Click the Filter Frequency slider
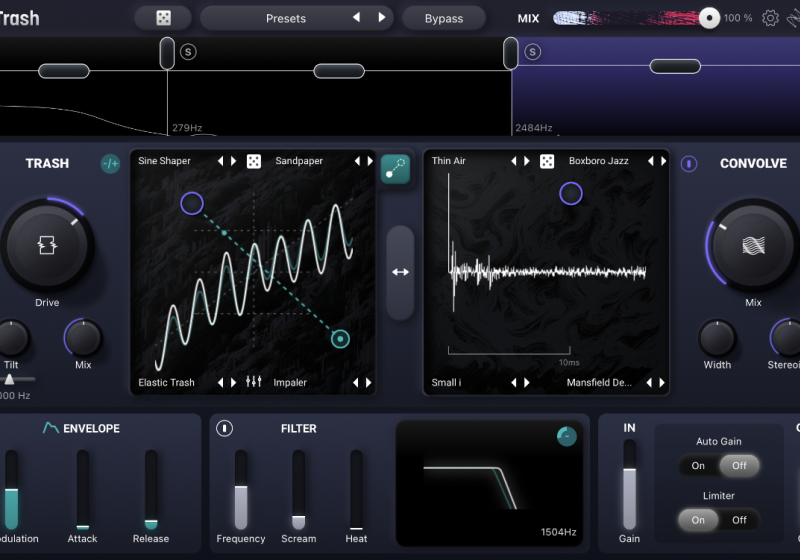The height and width of the screenshot is (560, 800). (x=241, y=490)
